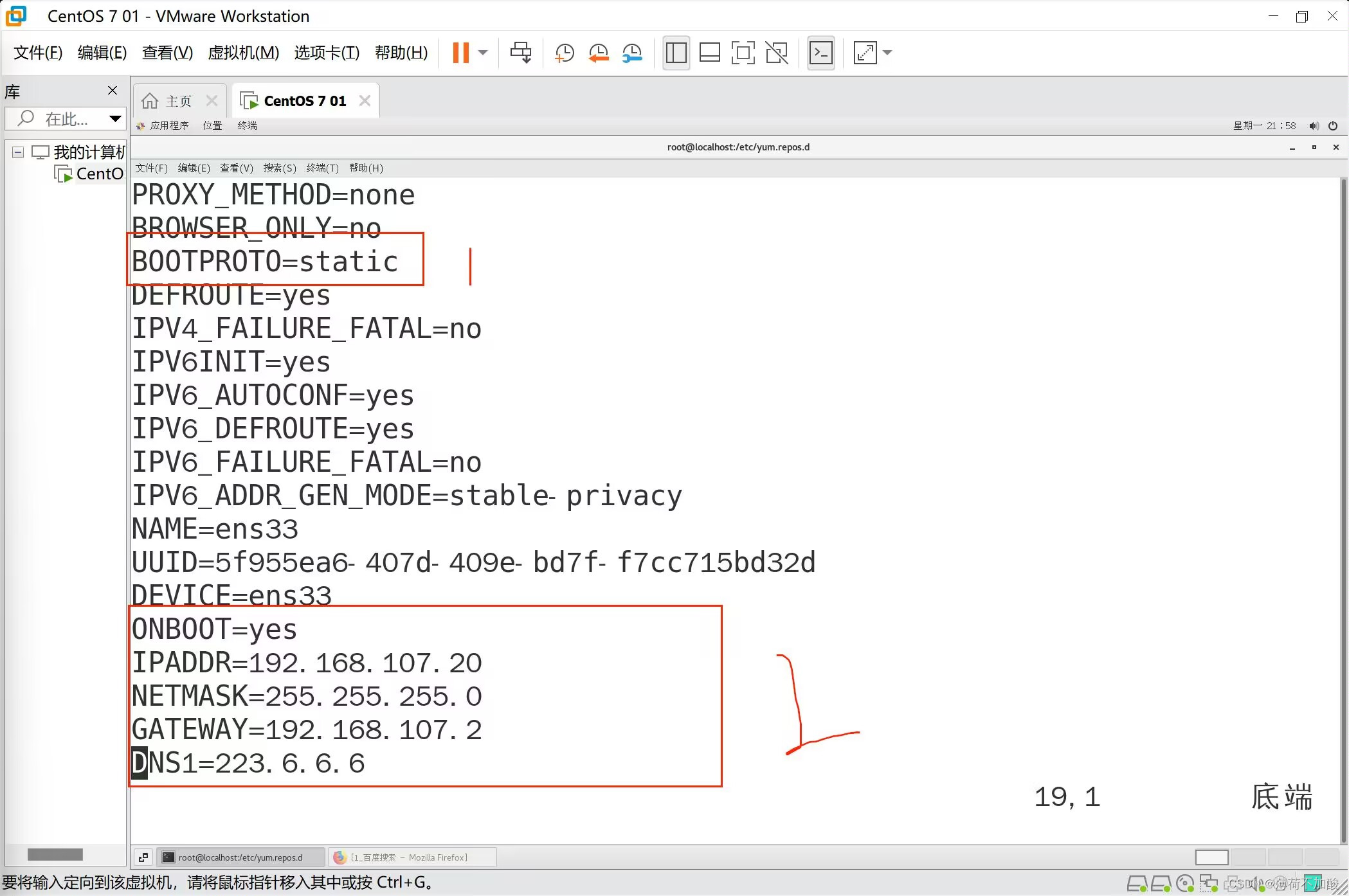This screenshot has height=896, width=1349.
Task: Click the library horizontal scrollbar thumb
Action: click(x=55, y=854)
